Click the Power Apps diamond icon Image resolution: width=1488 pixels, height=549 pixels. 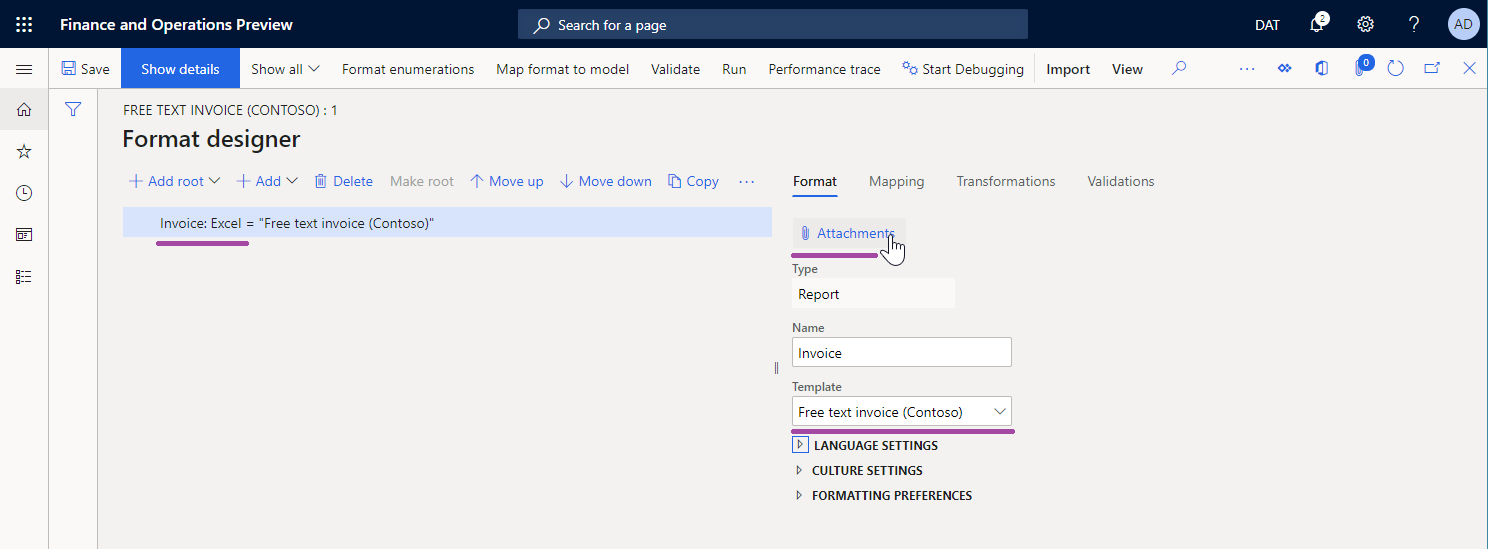(x=1285, y=68)
